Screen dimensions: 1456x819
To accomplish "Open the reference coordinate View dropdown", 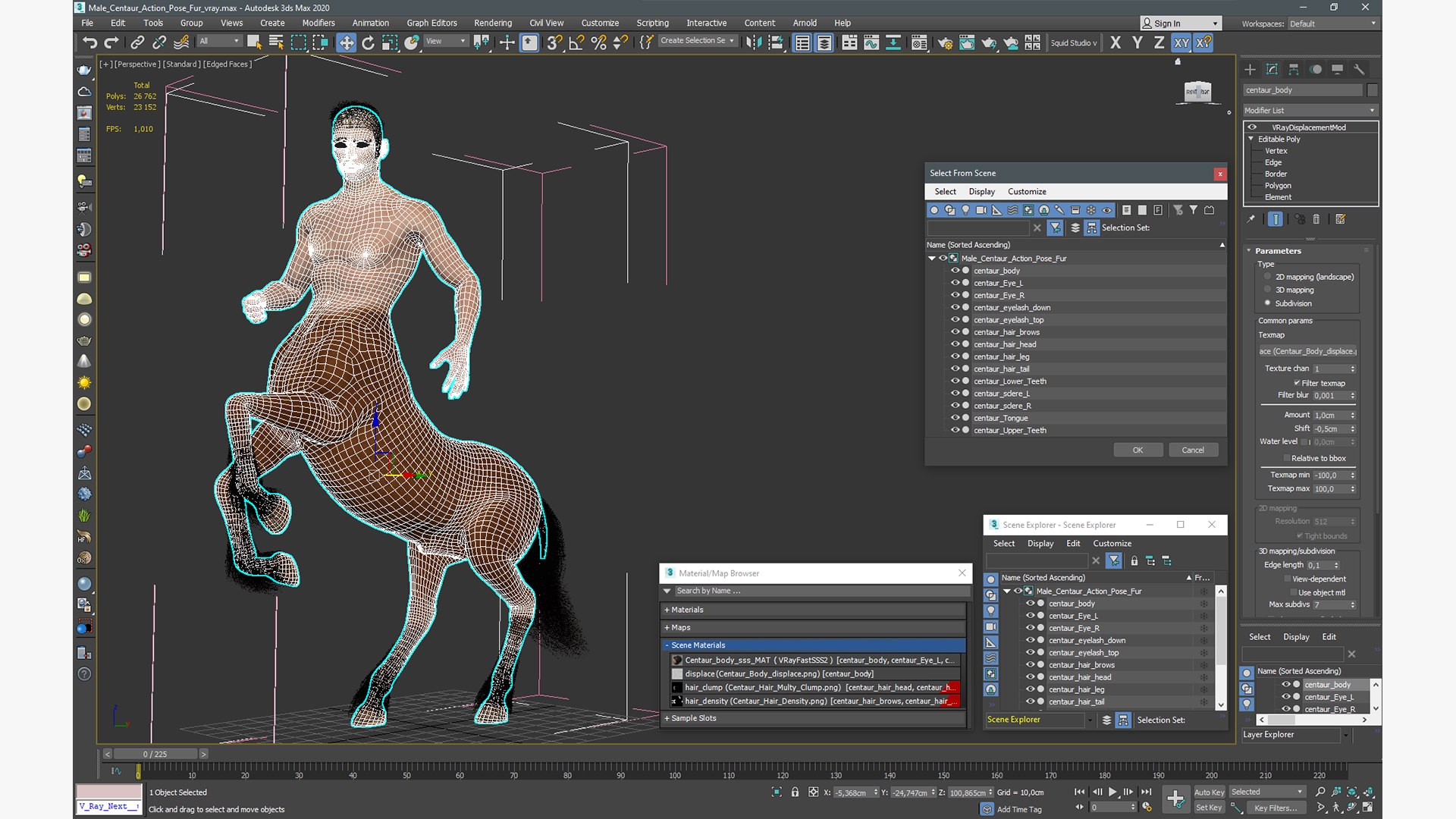I will (445, 41).
